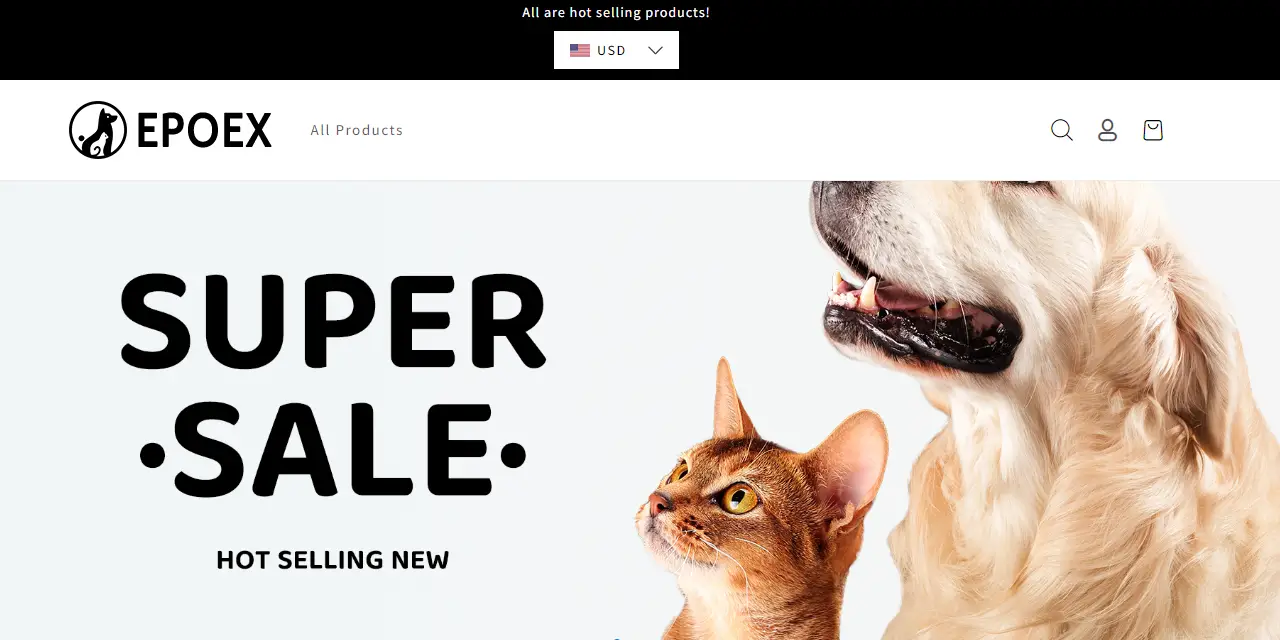This screenshot has width=1280, height=640.
Task: Open the search magnifier icon
Action: (x=1062, y=130)
